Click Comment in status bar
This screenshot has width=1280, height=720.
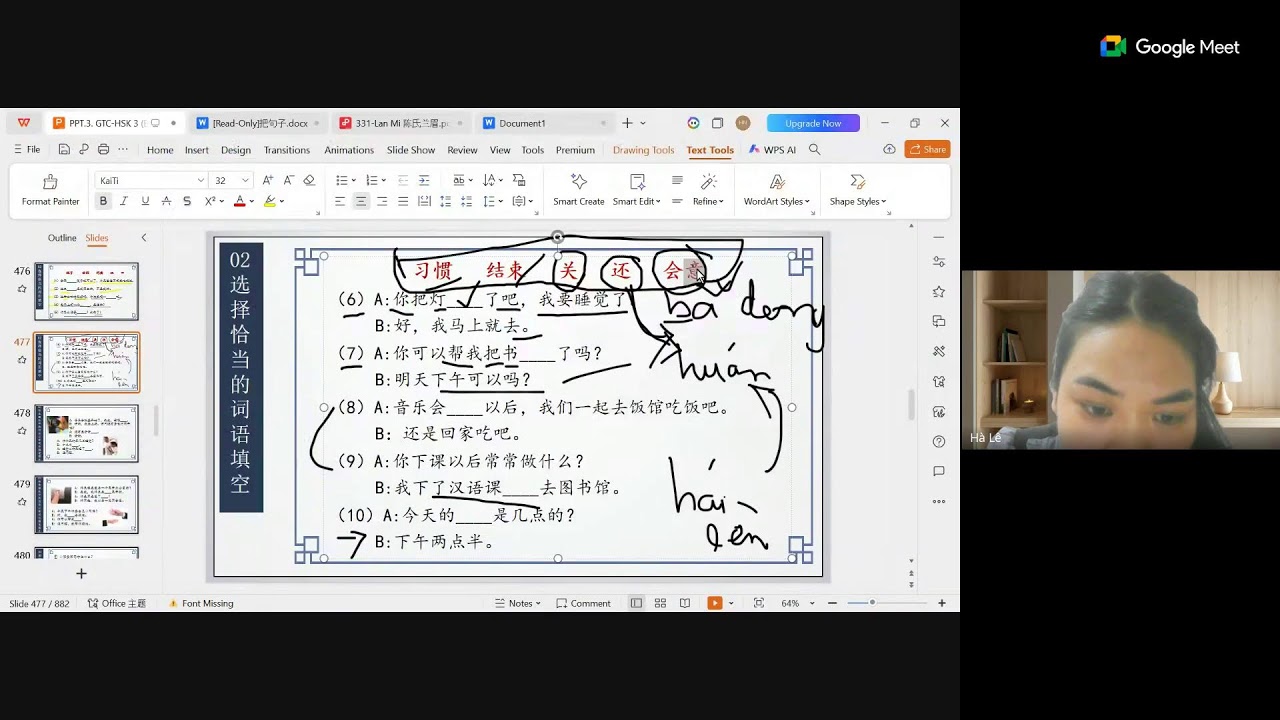(583, 603)
